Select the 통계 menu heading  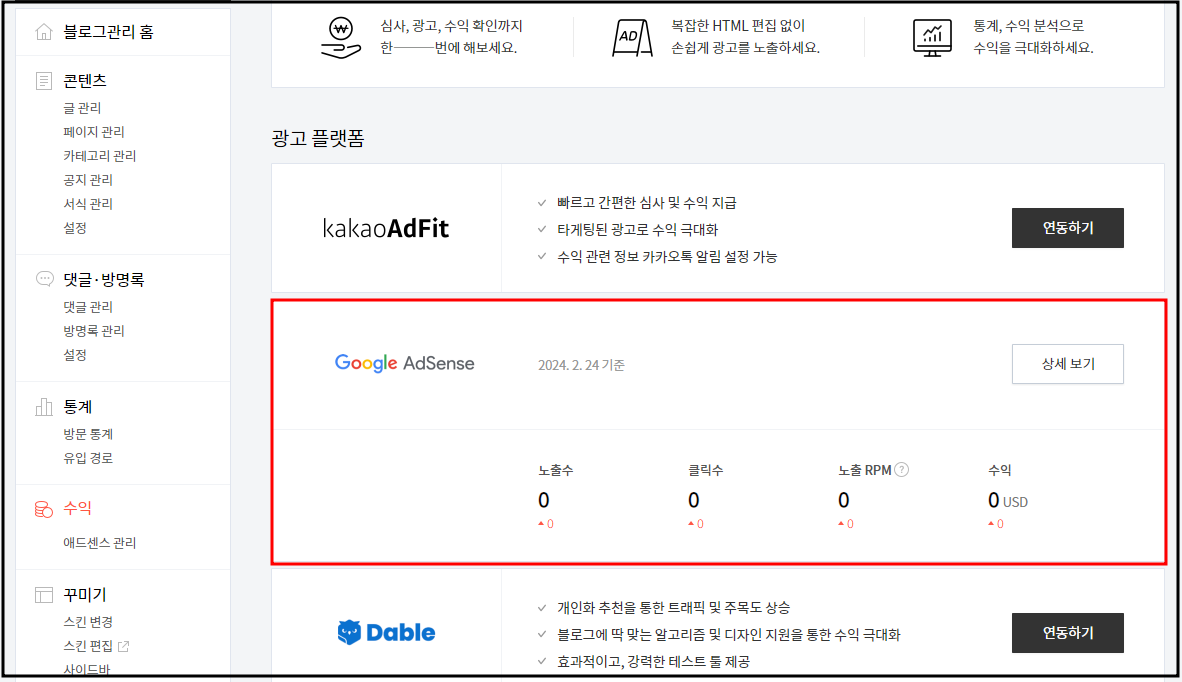click(78, 407)
